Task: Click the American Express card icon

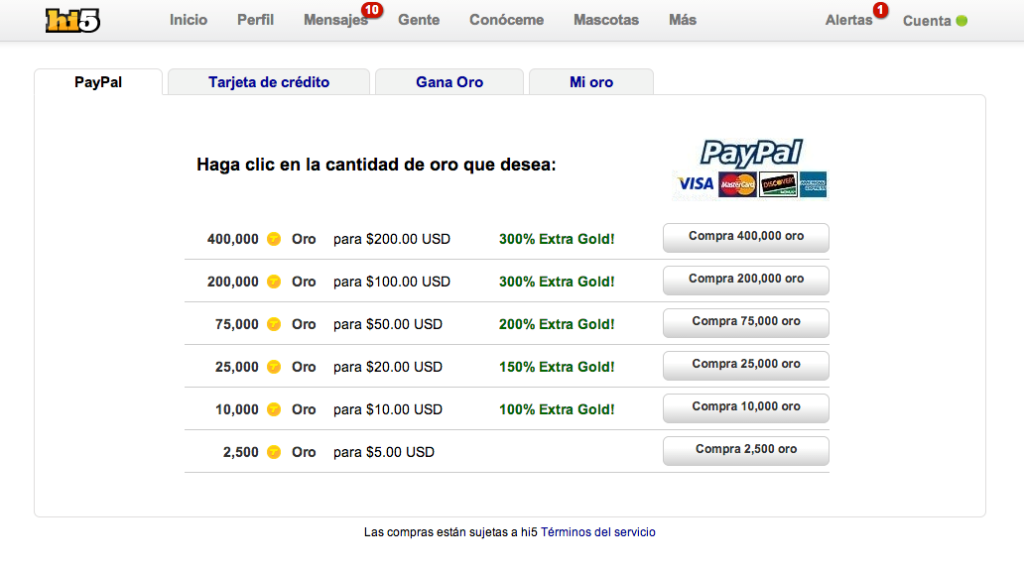Action: [813, 185]
